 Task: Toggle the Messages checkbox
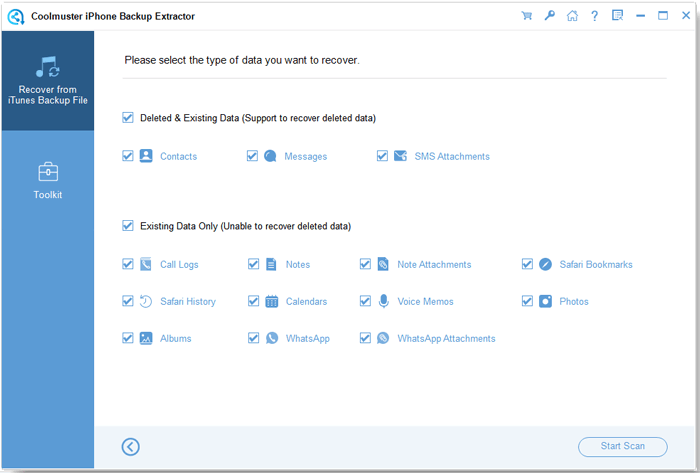tap(252, 156)
